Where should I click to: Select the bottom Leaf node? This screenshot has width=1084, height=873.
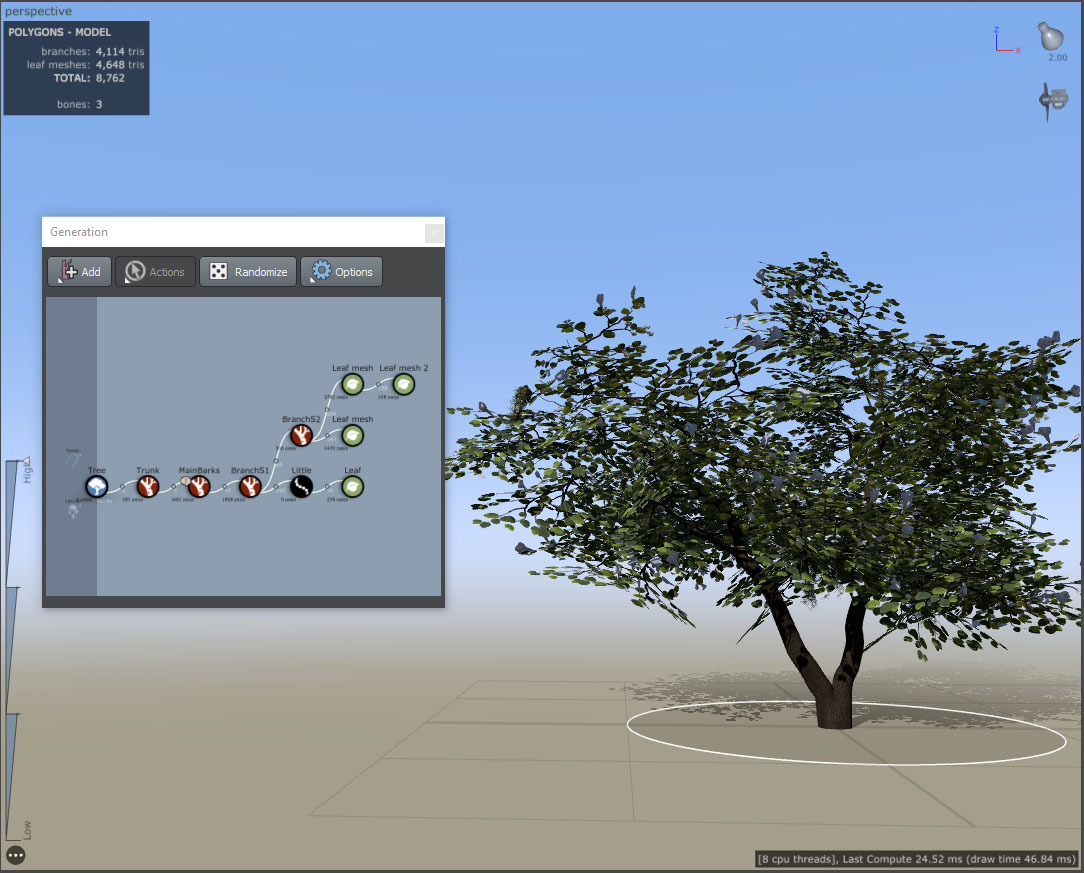[x=353, y=487]
